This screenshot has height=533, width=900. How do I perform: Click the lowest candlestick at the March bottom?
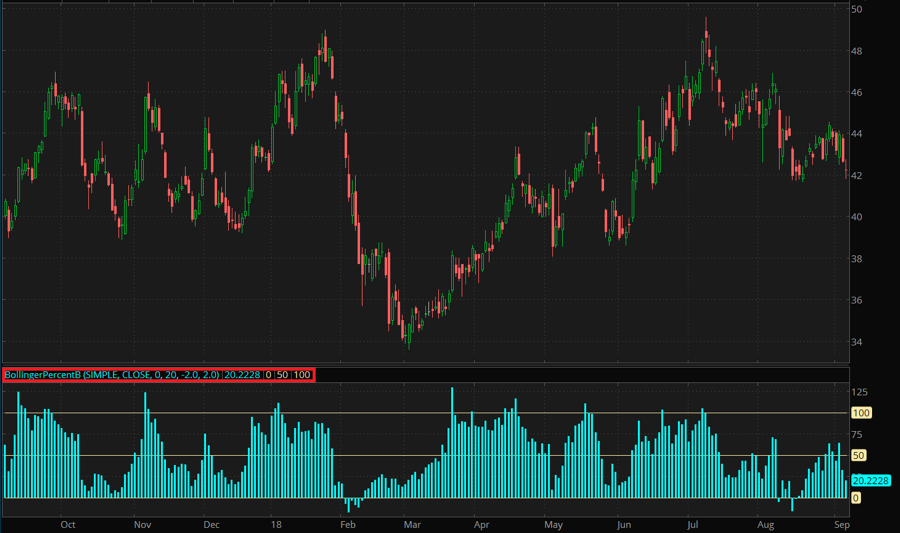click(x=408, y=336)
